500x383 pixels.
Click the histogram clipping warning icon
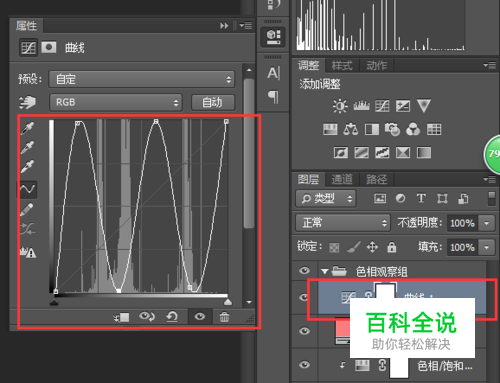coord(28,252)
